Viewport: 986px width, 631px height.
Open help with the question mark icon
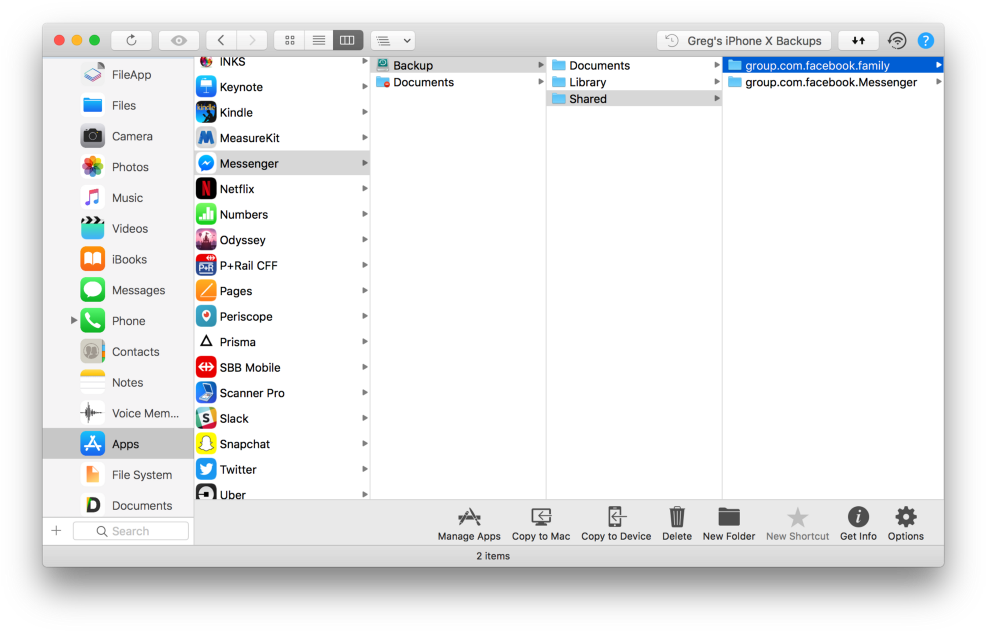926,40
